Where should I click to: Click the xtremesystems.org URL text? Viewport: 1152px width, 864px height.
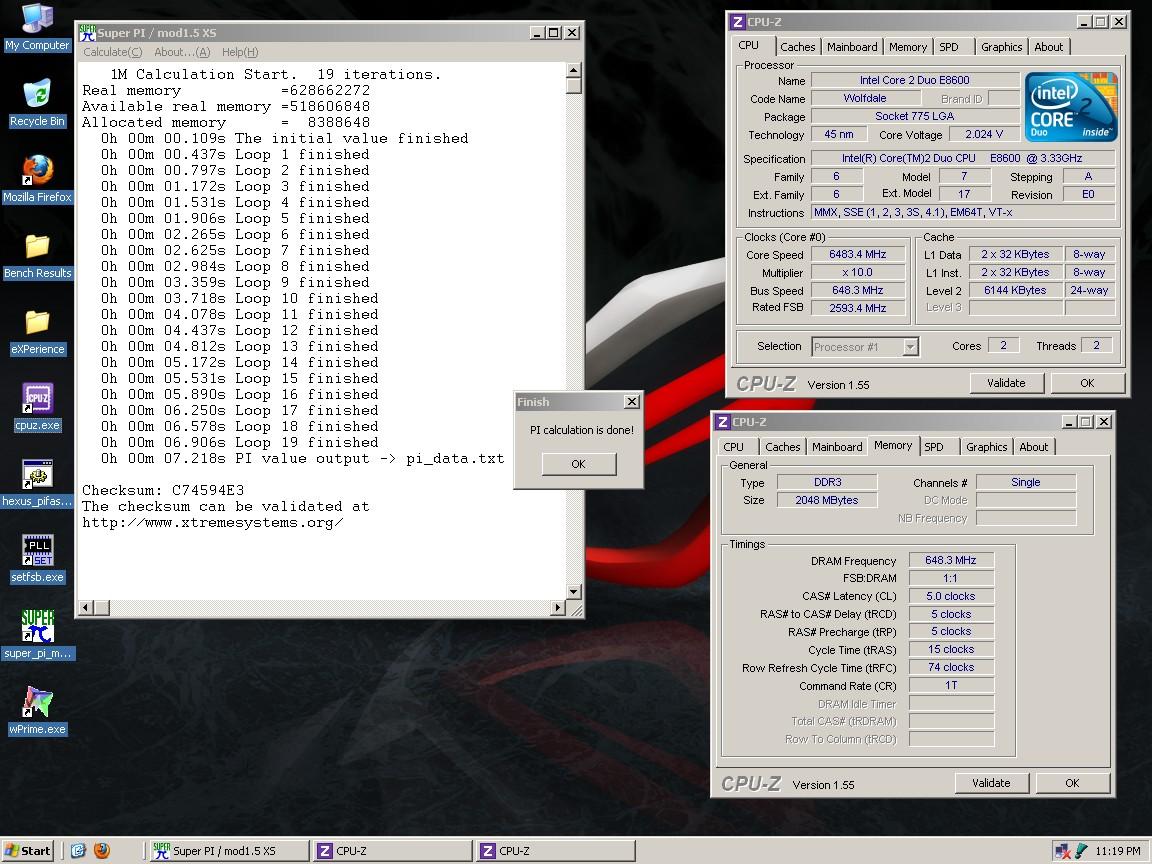pyautogui.click(x=213, y=522)
